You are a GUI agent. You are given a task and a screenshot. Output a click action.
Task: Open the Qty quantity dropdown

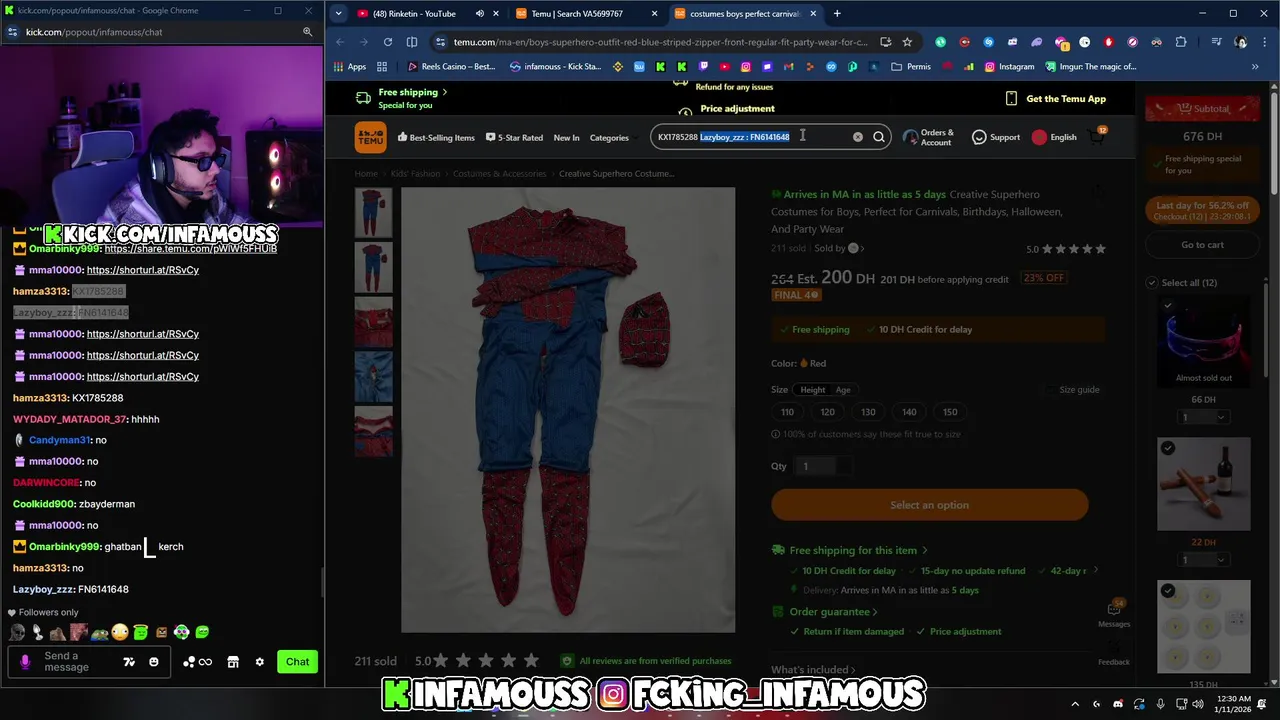pyautogui.click(x=825, y=466)
